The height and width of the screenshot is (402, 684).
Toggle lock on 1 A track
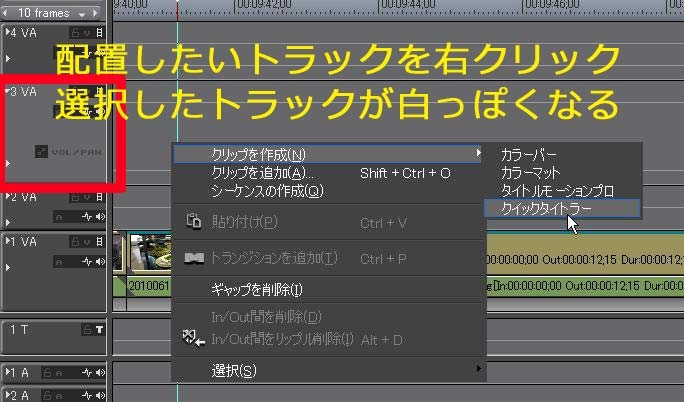click(47, 373)
